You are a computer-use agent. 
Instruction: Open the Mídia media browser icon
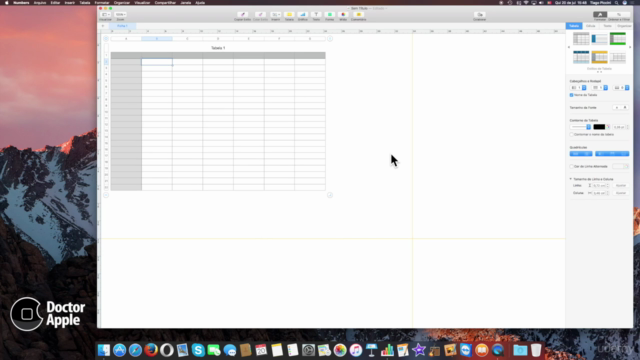tap(343, 15)
